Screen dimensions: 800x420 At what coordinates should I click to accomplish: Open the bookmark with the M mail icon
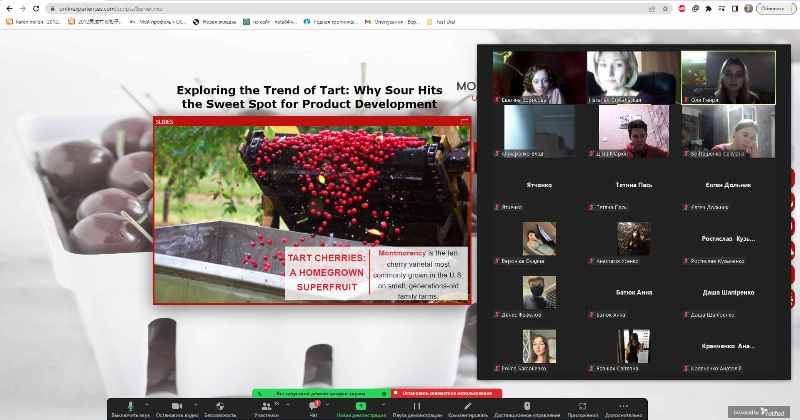coord(392,22)
